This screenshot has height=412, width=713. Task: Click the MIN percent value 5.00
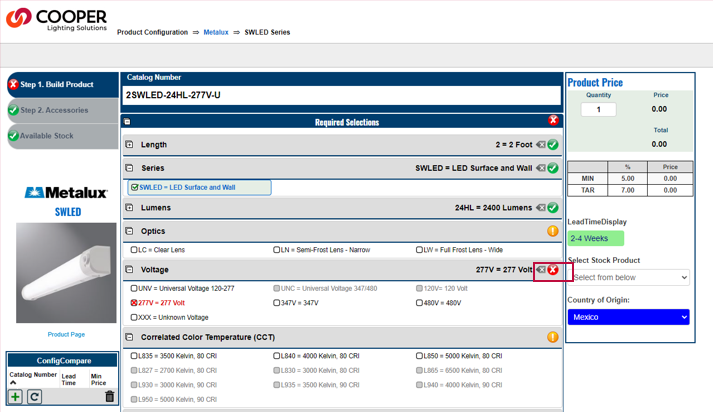(628, 179)
